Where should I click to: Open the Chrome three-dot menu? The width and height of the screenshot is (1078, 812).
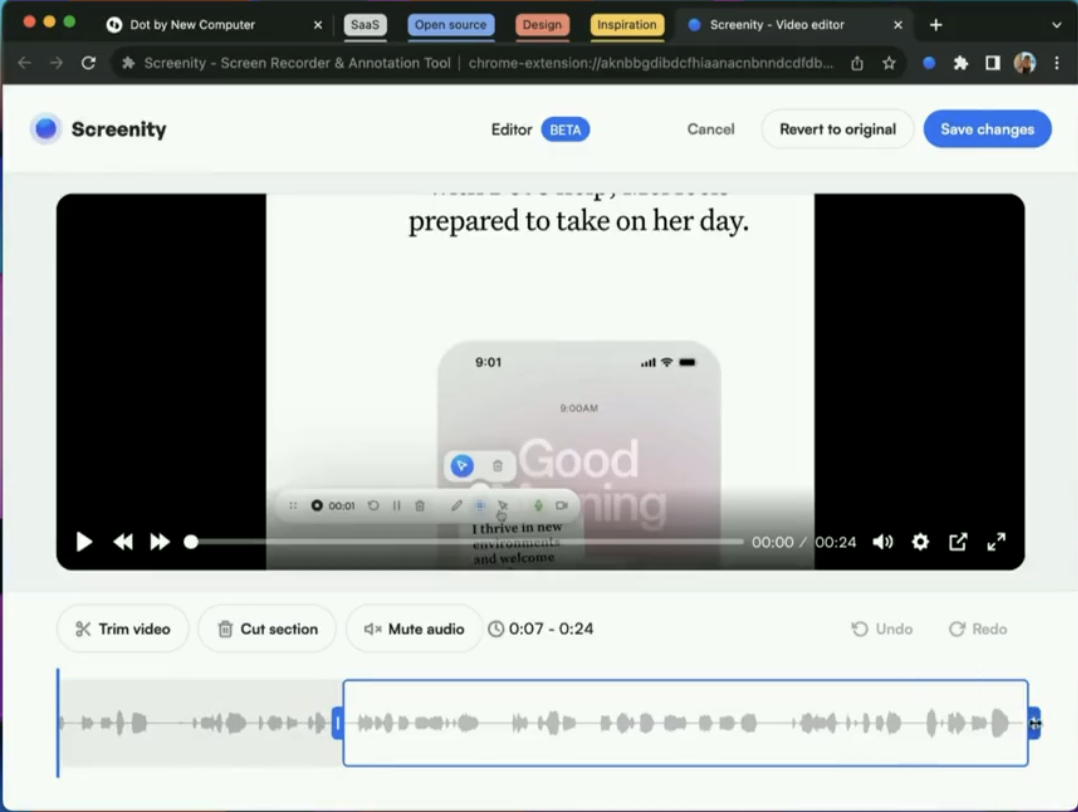1057,63
